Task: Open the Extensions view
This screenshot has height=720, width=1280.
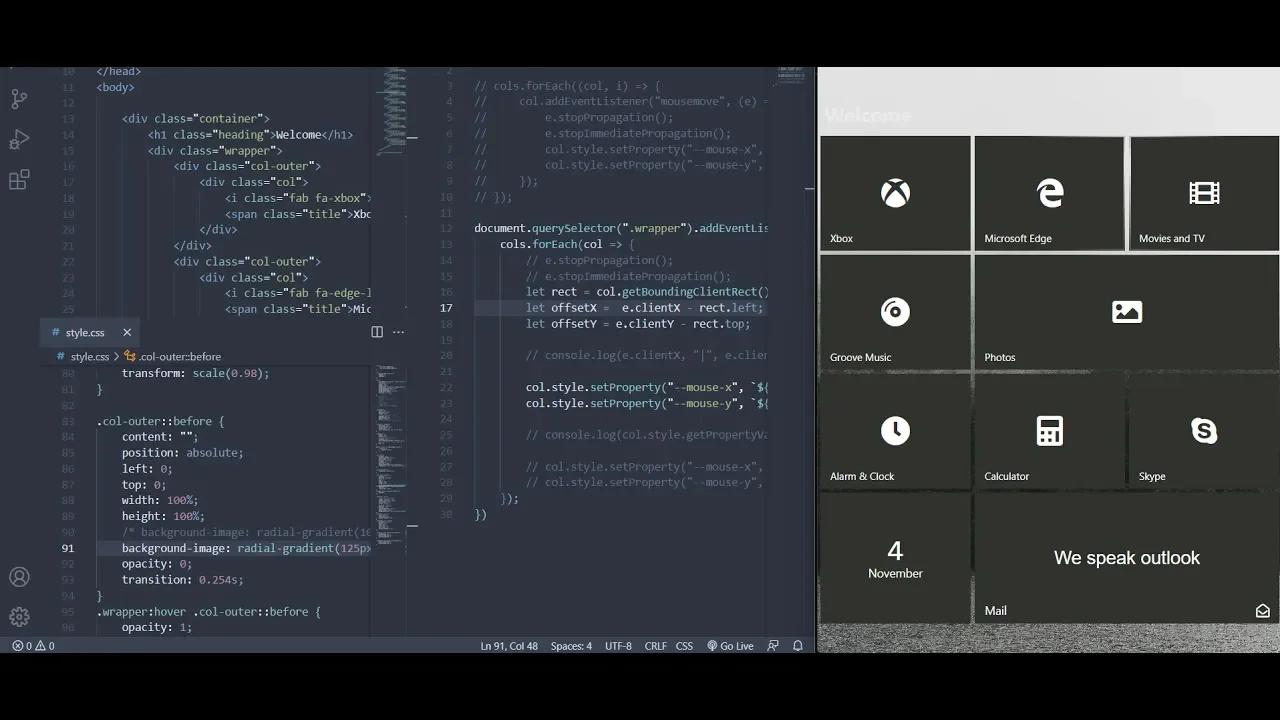Action: (20, 179)
